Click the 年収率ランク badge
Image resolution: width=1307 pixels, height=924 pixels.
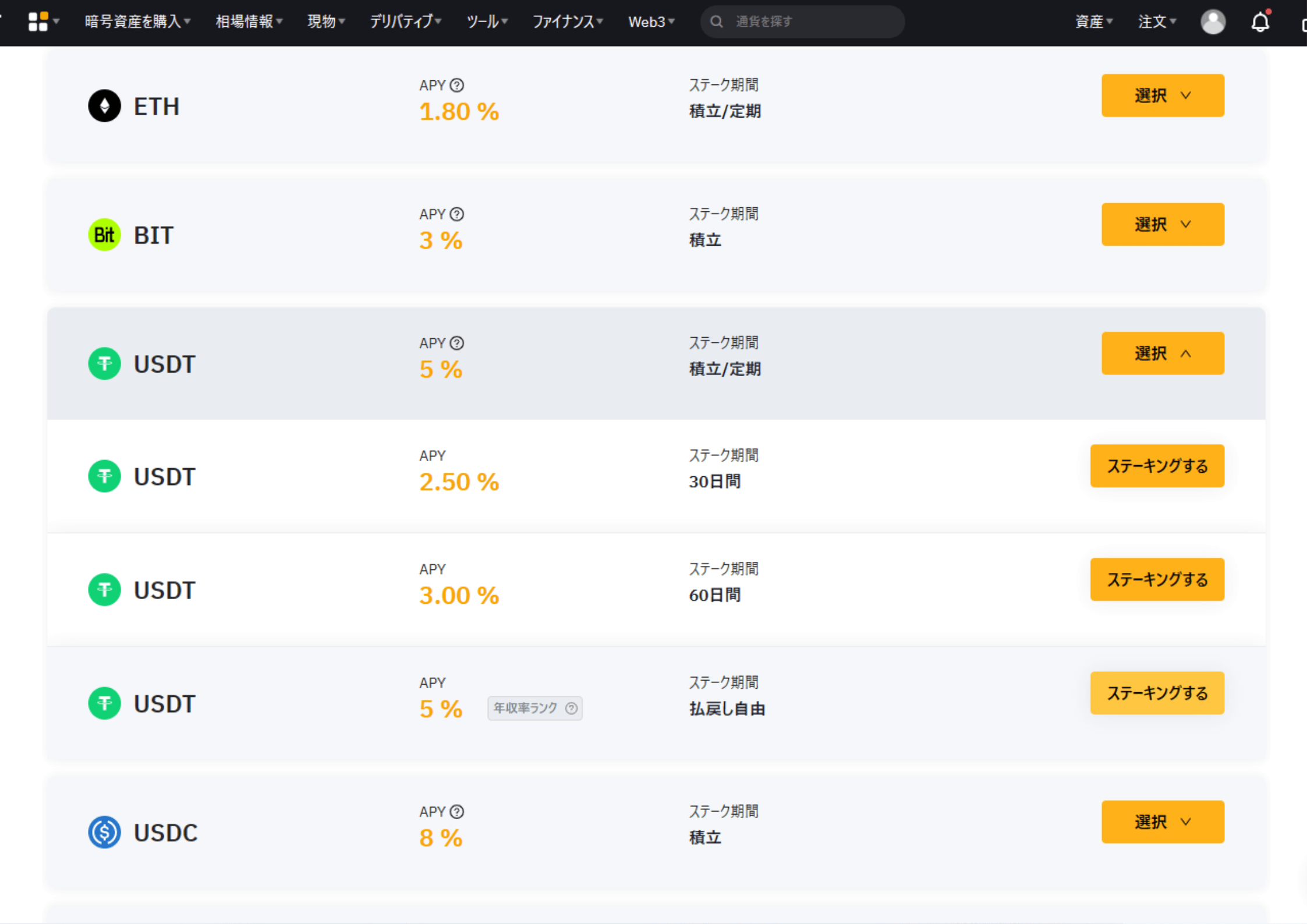point(535,708)
